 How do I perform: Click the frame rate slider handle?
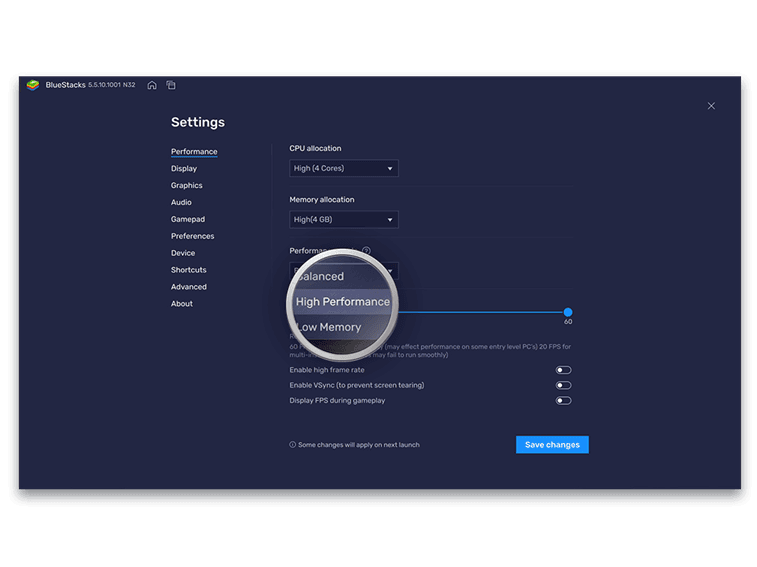pyautogui.click(x=568, y=312)
